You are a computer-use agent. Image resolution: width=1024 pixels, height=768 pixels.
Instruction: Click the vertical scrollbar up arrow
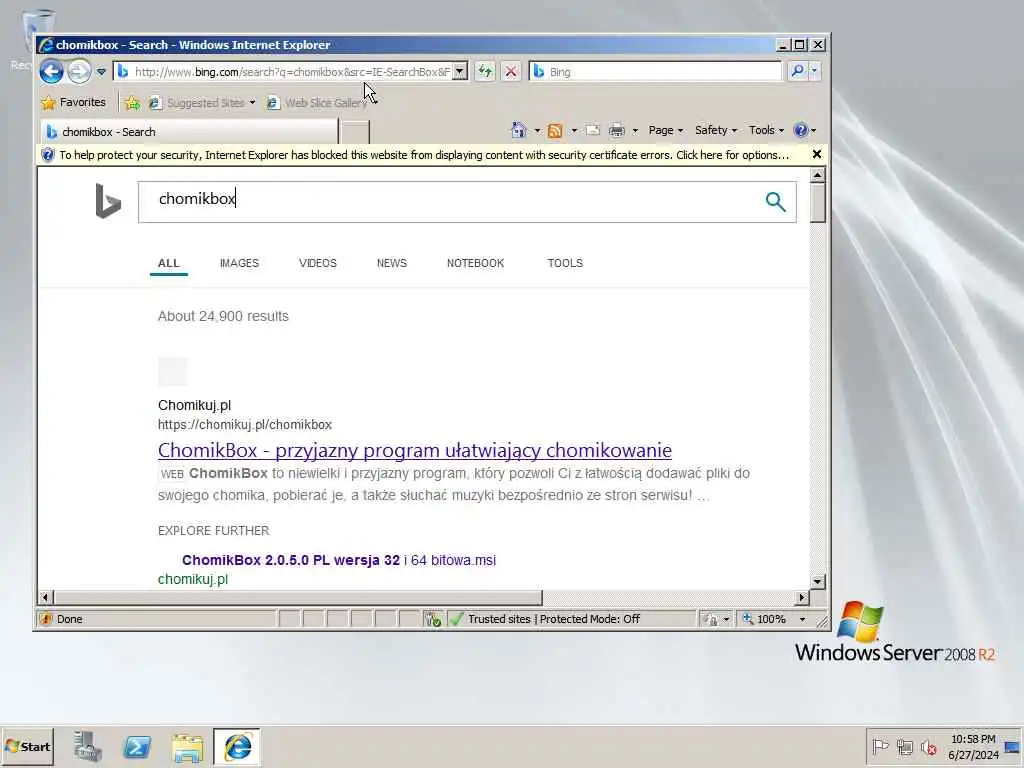tap(817, 175)
